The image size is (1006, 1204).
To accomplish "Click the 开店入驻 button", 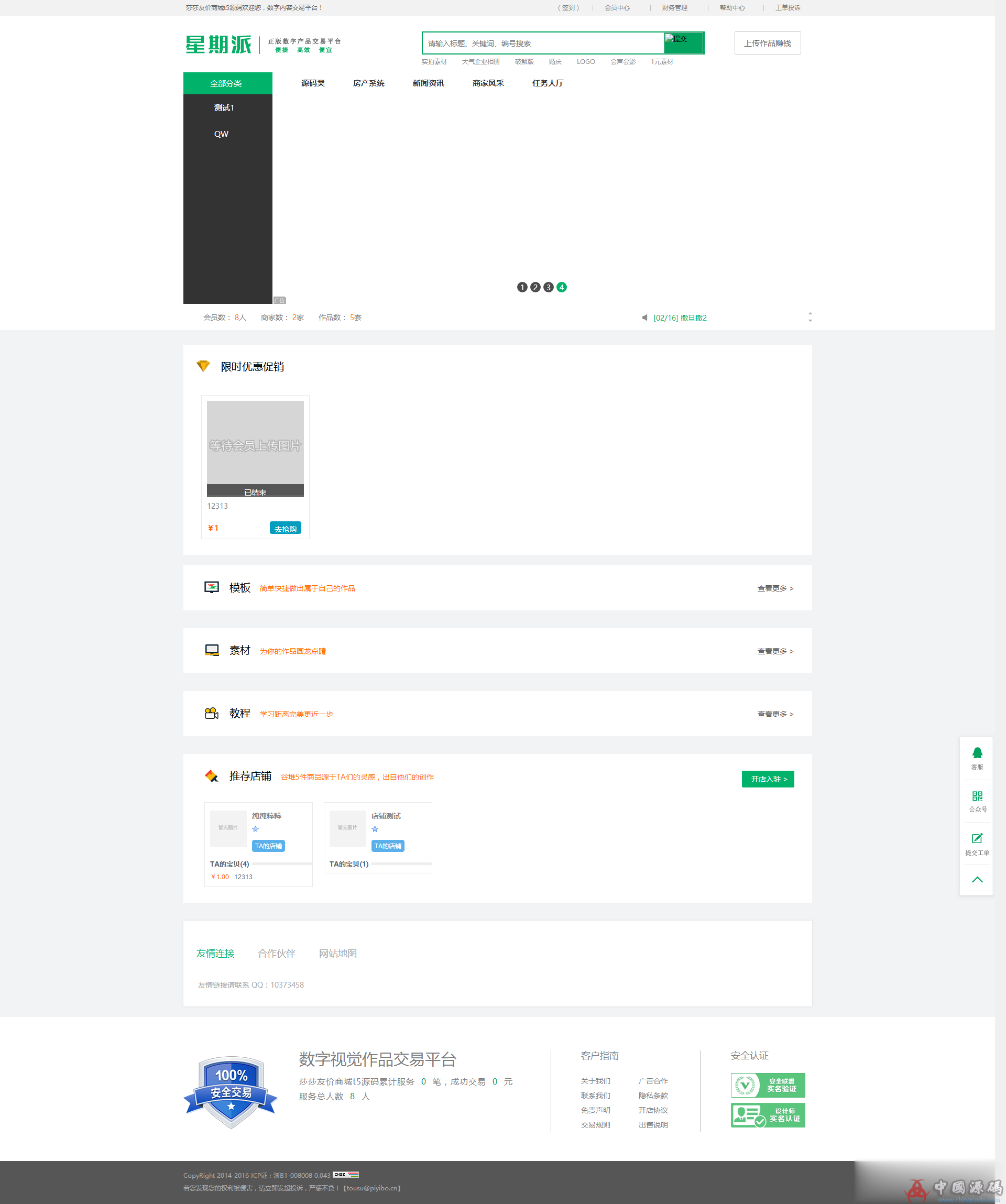I will pyautogui.click(x=767, y=778).
